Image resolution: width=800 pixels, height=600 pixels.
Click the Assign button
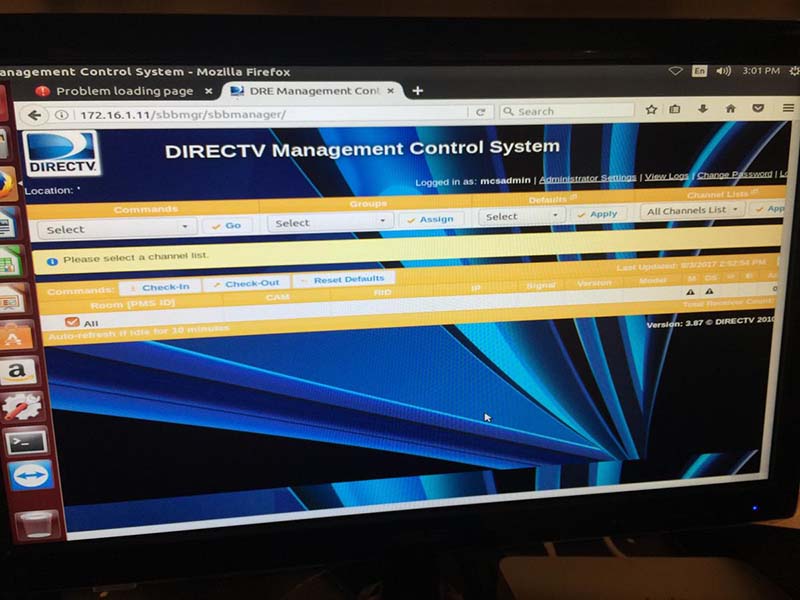pos(431,219)
